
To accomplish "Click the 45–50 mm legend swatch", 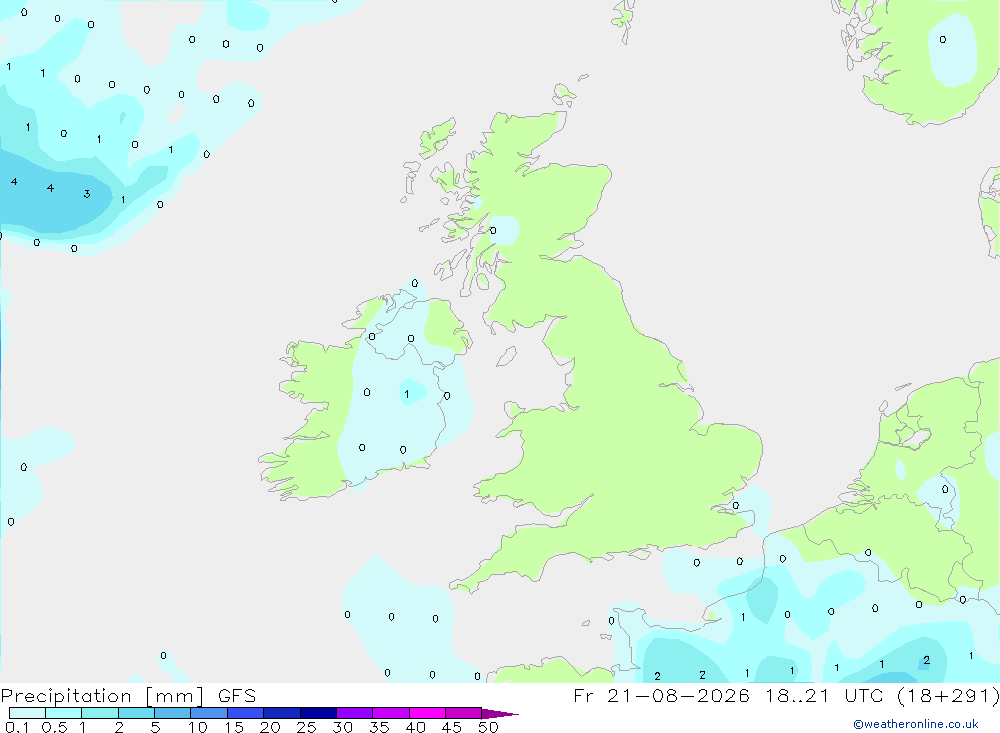I will [464, 713].
